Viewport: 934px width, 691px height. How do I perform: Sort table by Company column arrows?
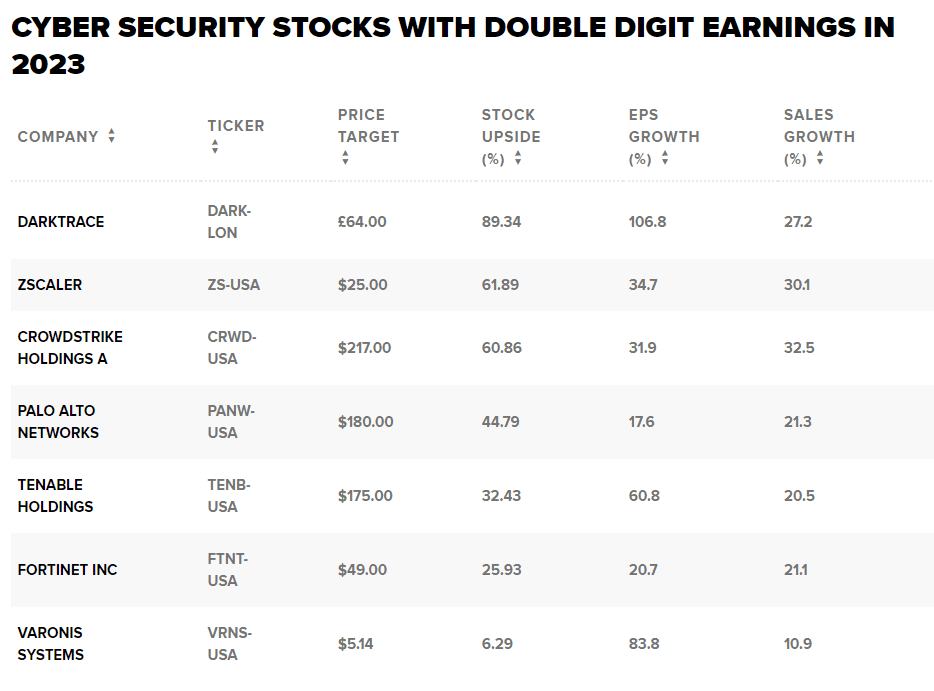[x=111, y=136]
